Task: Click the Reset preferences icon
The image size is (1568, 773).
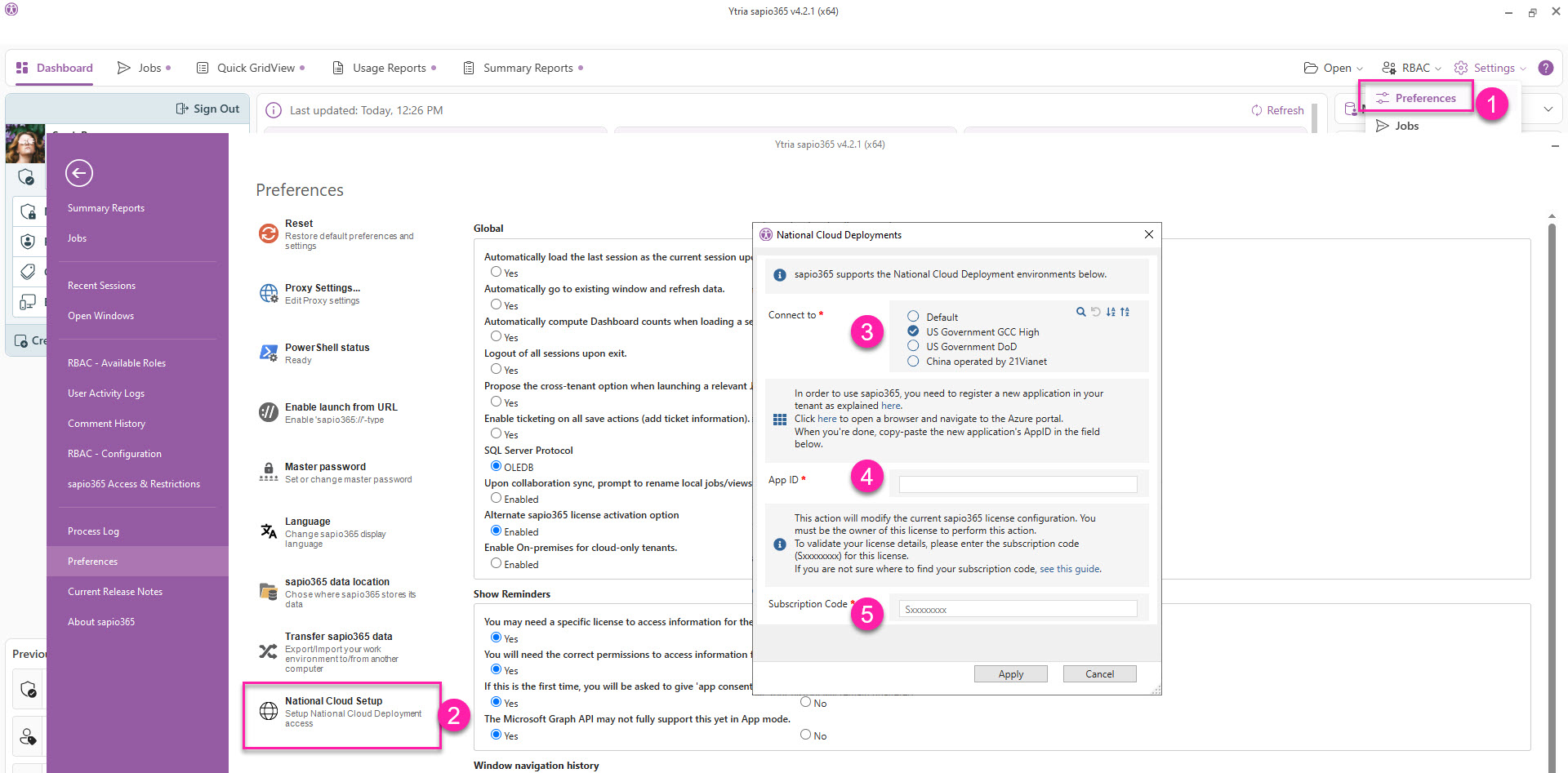Action: 269,233
